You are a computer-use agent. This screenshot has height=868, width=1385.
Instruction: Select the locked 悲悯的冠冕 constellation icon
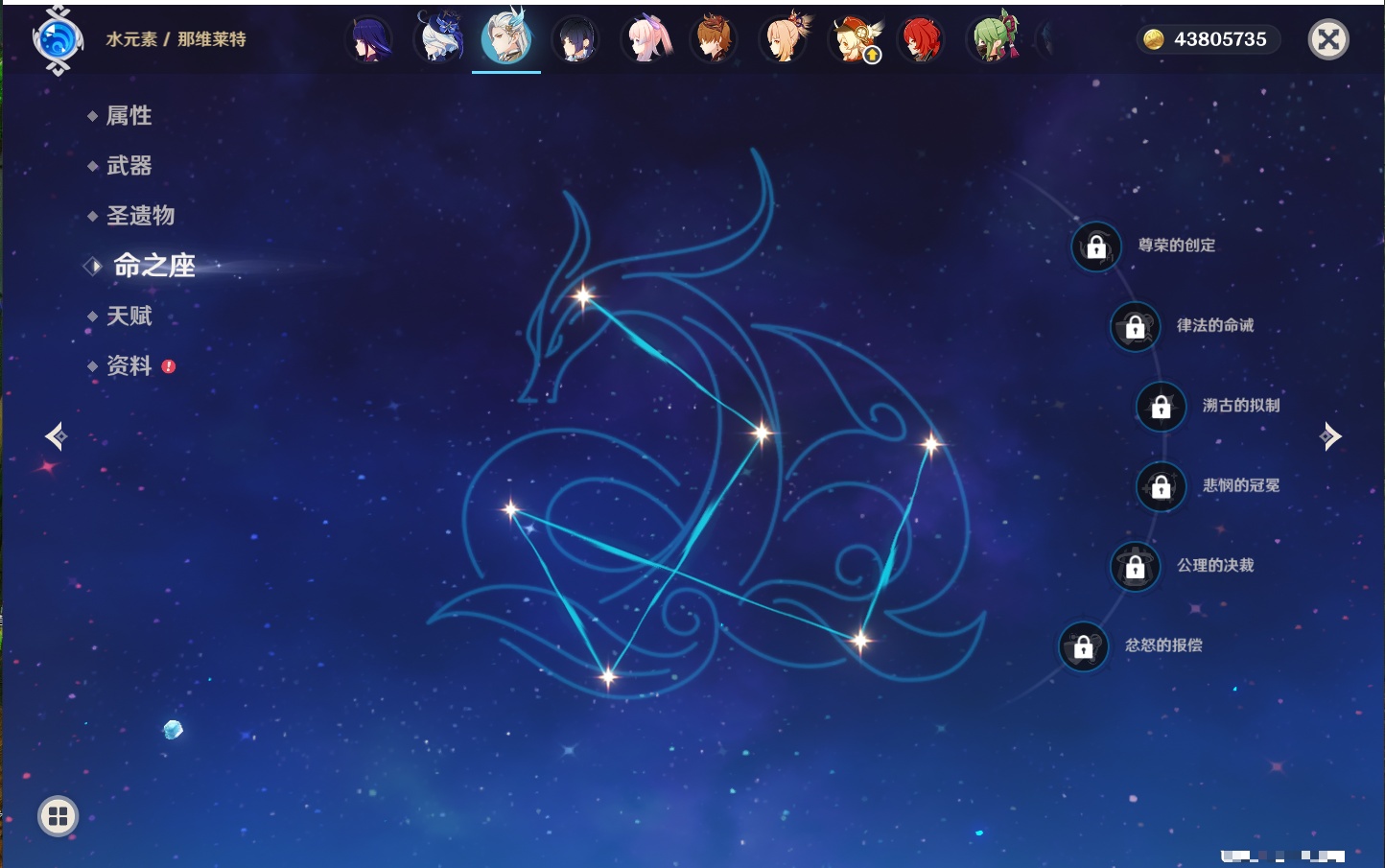[x=1161, y=486]
